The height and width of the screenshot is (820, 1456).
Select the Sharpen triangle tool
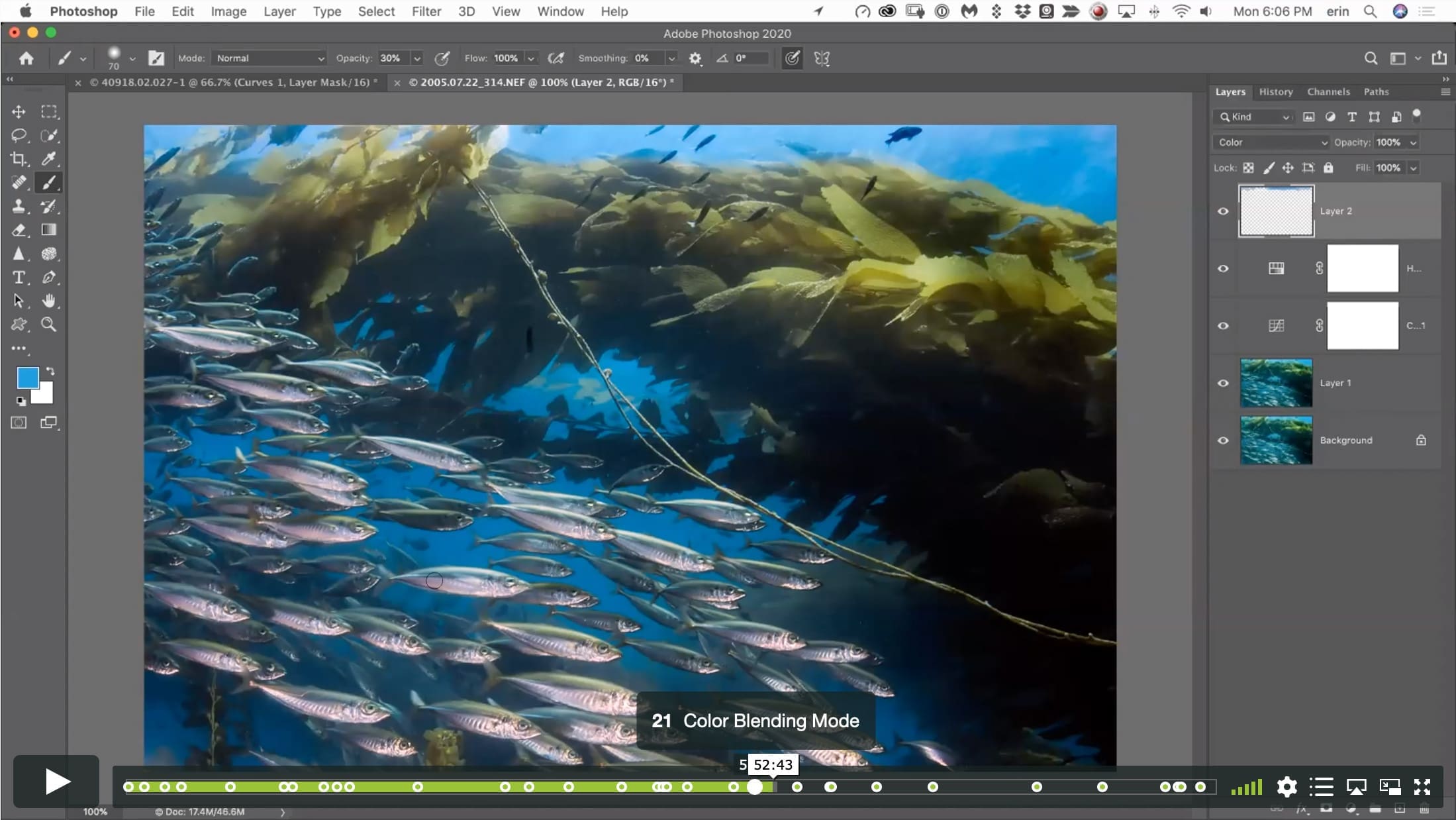(x=19, y=254)
